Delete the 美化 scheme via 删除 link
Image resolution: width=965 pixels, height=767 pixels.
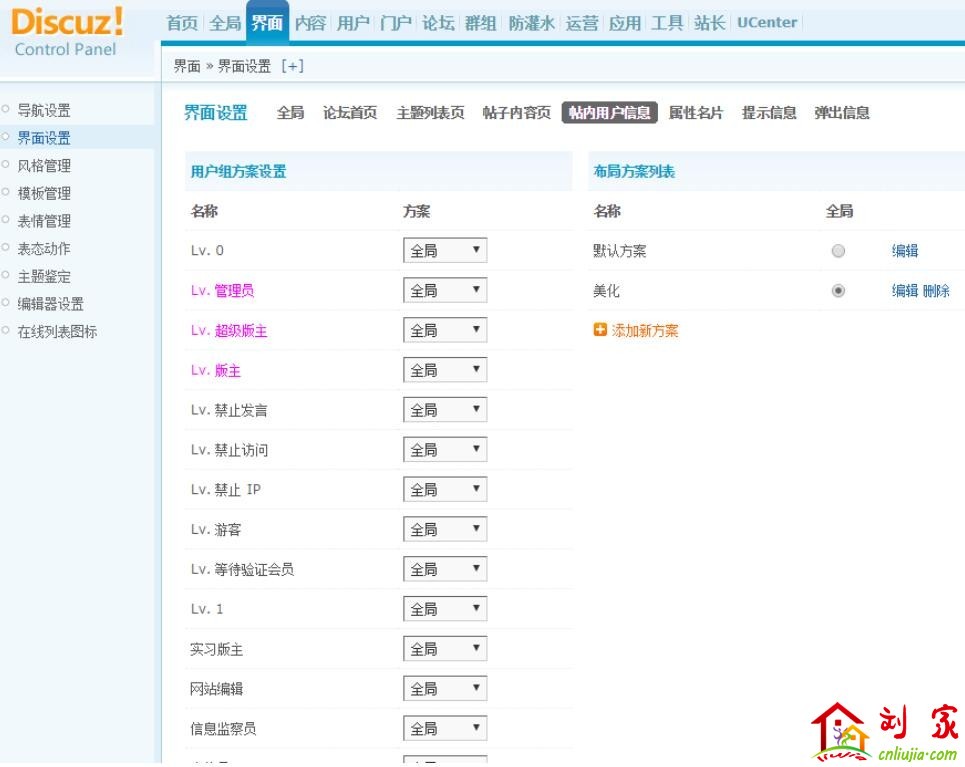(x=936, y=291)
